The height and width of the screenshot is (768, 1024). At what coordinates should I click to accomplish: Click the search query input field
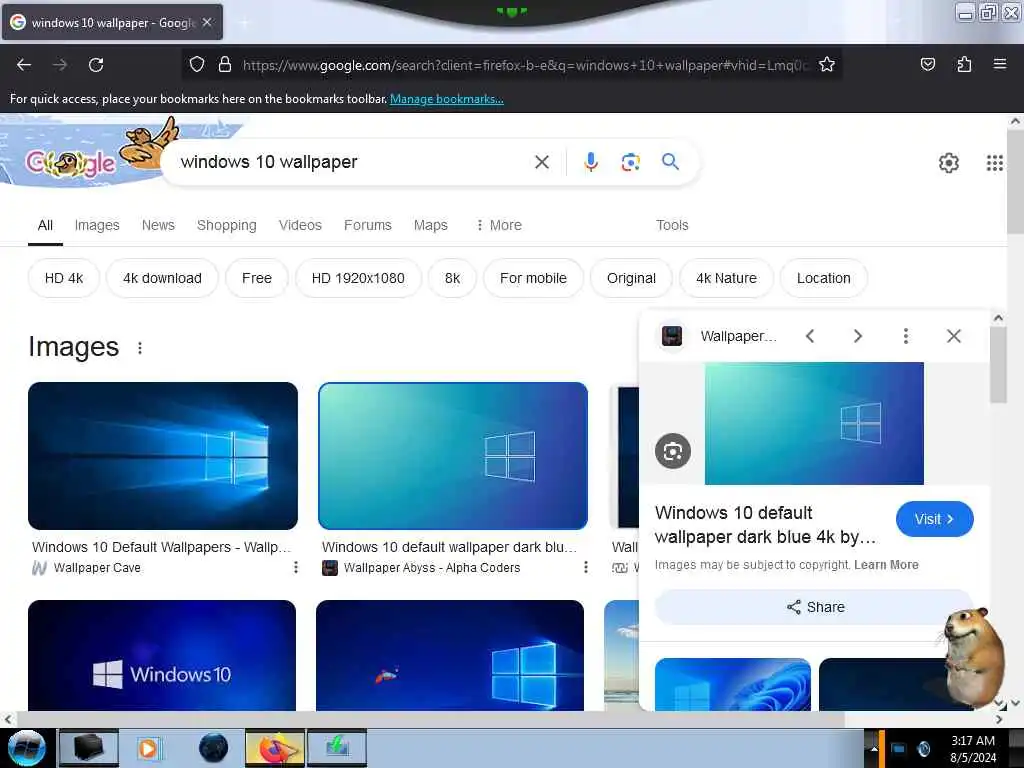[x=353, y=162]
